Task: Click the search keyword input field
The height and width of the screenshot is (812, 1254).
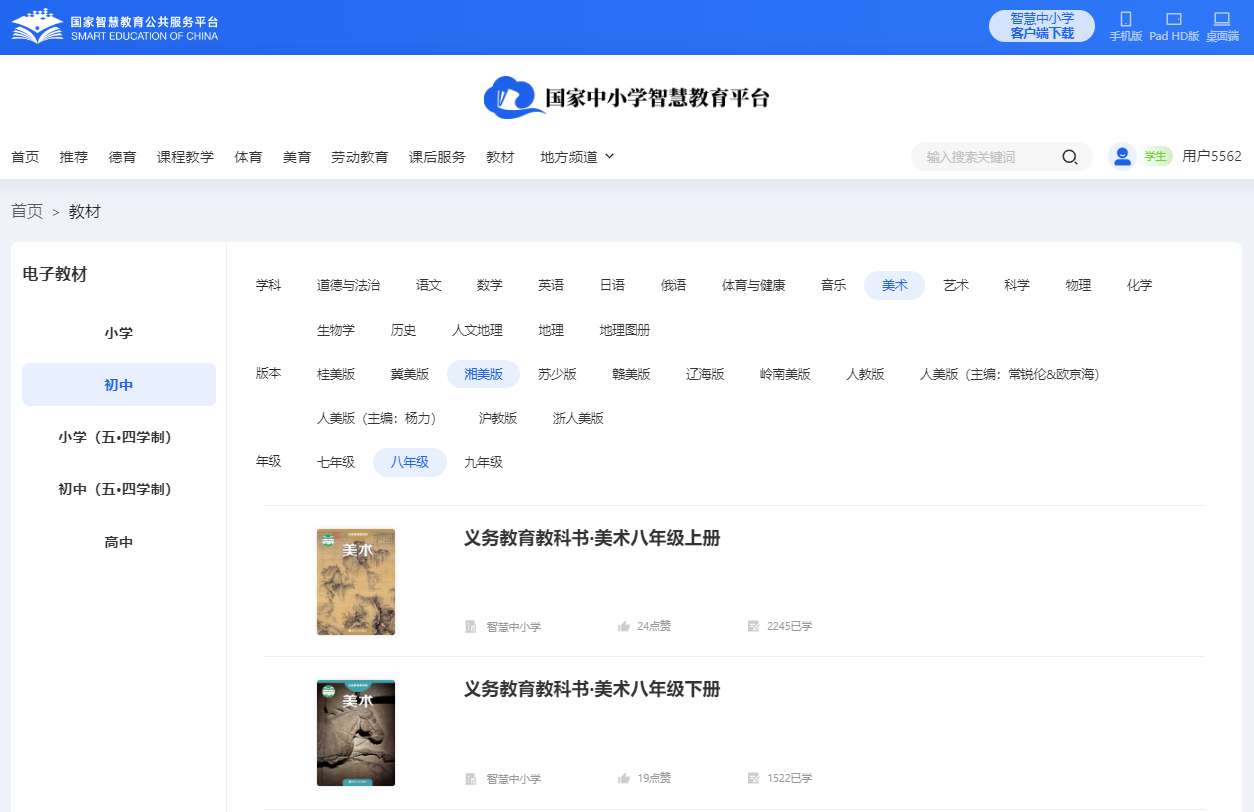Action: [985, 157]
